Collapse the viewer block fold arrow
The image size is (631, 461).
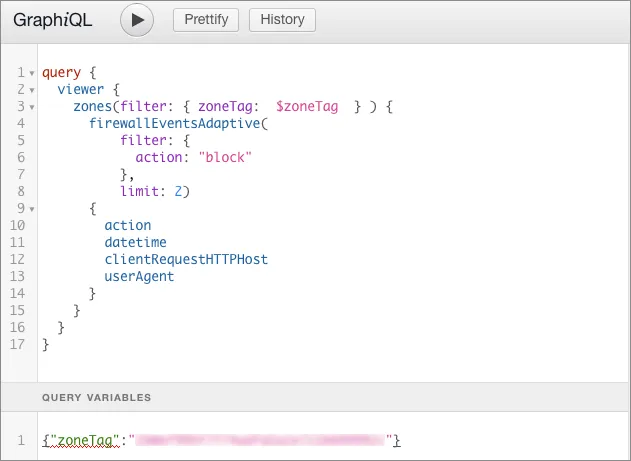pos(32,90)
